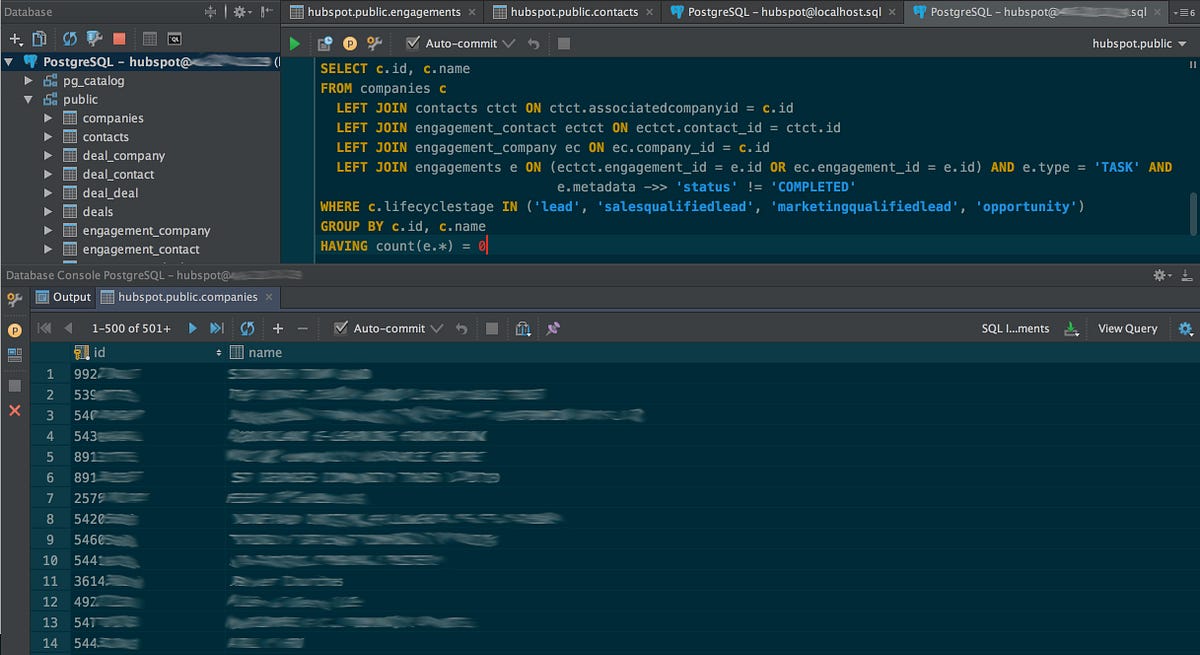1200x655 pixels.
Task: Open the copy/duplicate icon in the Database toolbar
Action: click(x=38, y=38)
